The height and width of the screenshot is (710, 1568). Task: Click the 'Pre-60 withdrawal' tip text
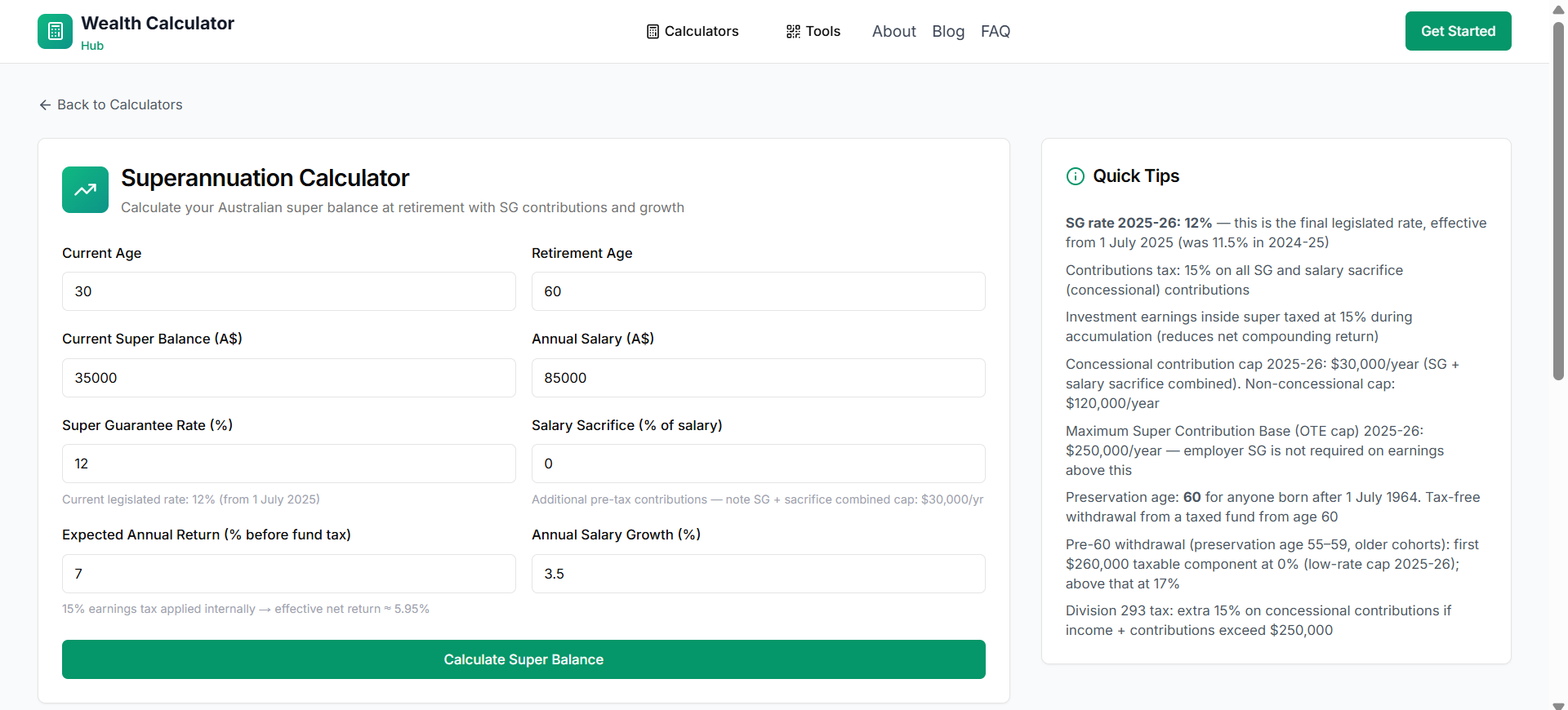(1272, 564)
